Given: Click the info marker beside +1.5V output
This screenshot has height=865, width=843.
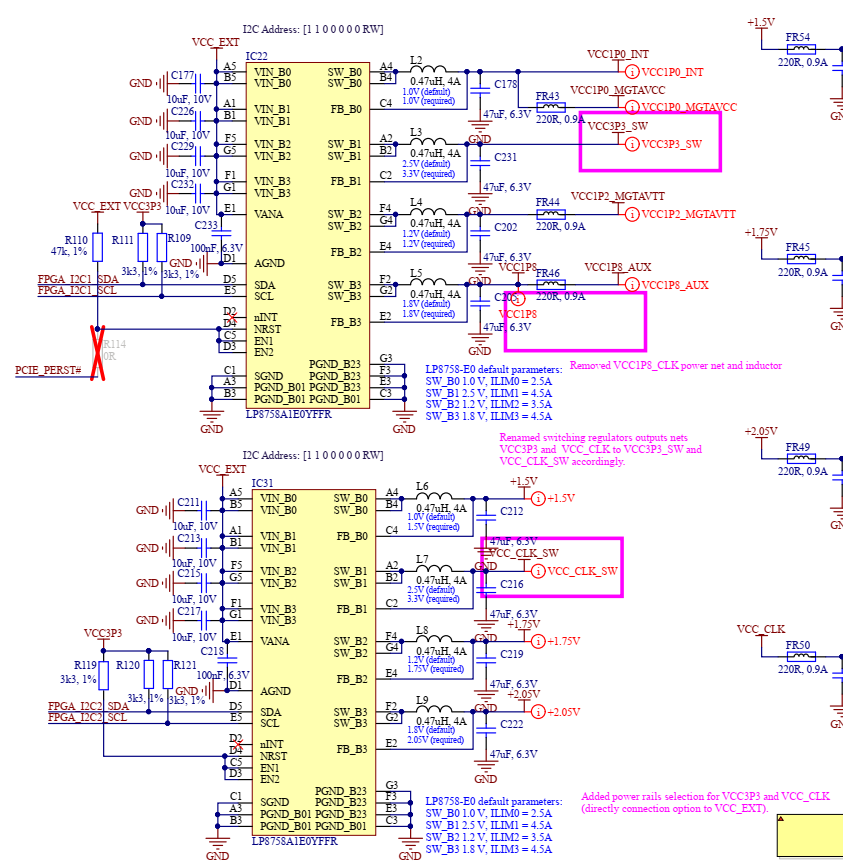Looking at the screenshot, I should [x=538, y=498].
